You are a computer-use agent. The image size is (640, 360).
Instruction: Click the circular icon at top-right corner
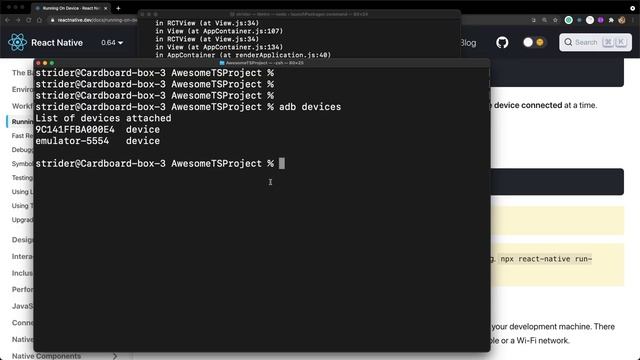(x=633, y=8)
